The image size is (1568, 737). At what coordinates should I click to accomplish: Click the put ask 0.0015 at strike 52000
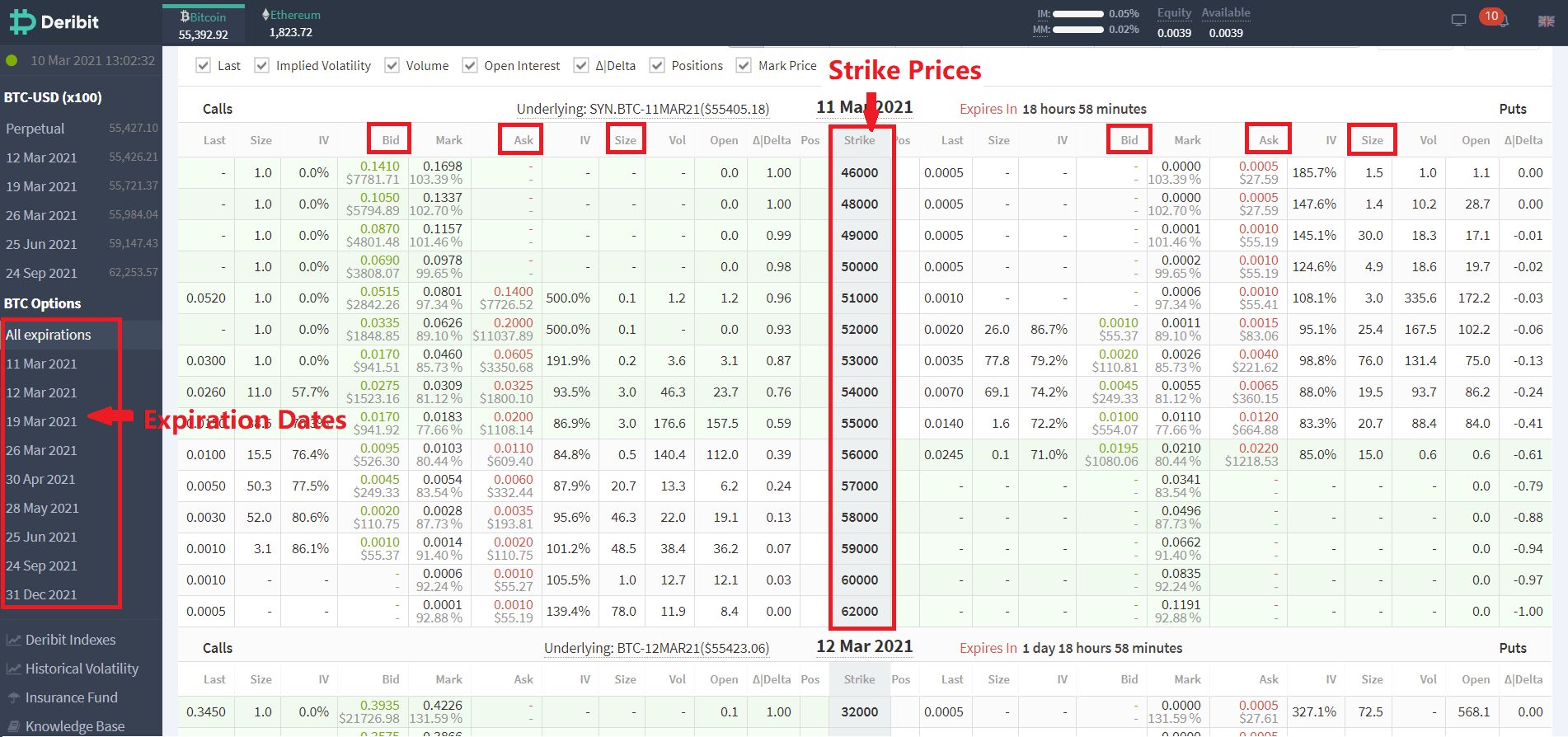click(x=1259, y=323)
